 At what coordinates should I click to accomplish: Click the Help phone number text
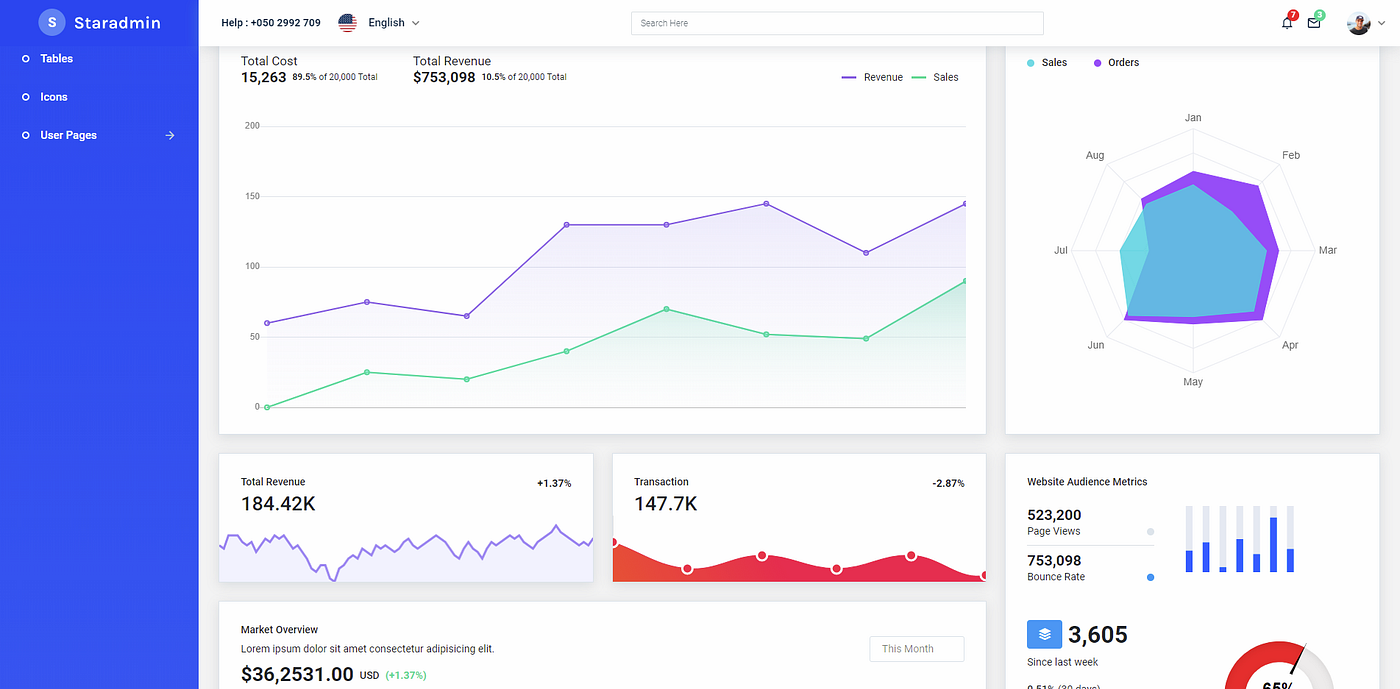[x=271, y=23]
